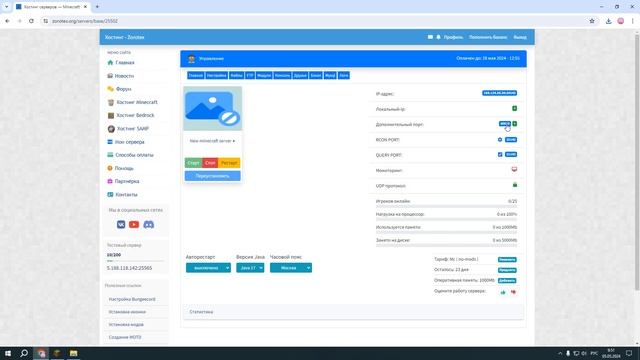640x360 pixels.
Task: Switch to the Настройки server tab
Action: [x=216, y=76]
